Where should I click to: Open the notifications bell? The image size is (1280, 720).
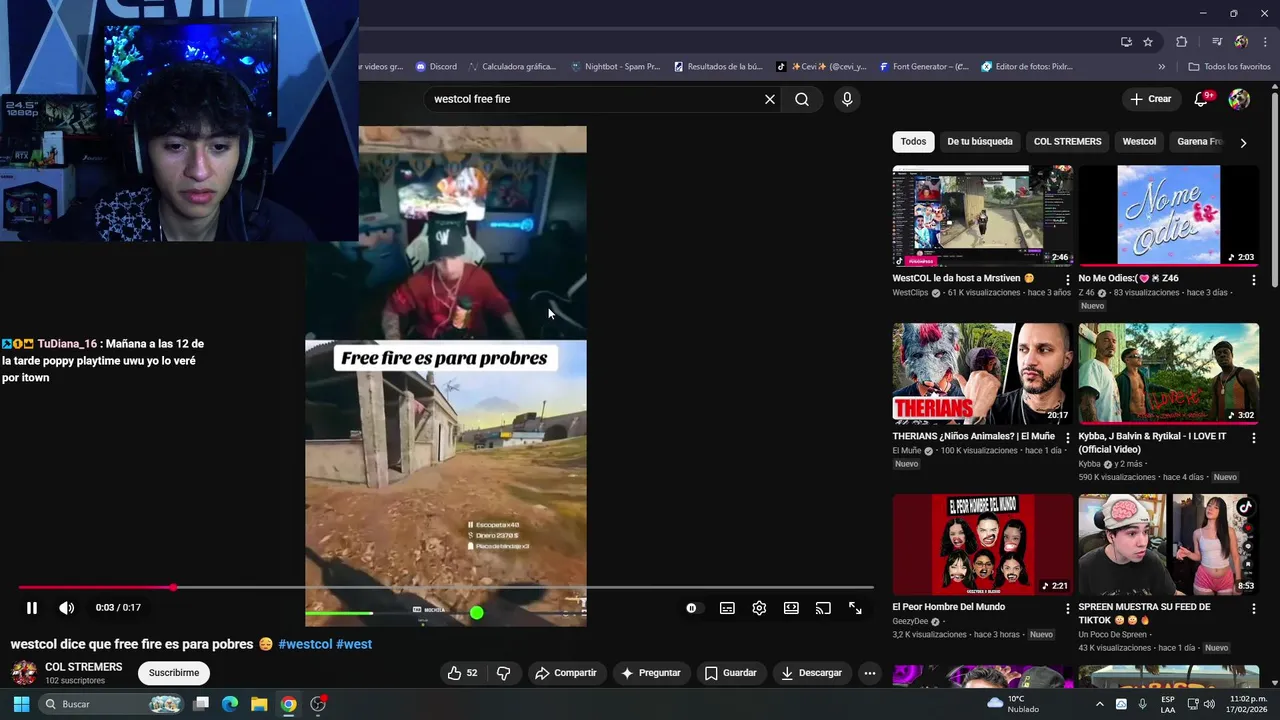pyautogui.click(x=1202, y=99)
